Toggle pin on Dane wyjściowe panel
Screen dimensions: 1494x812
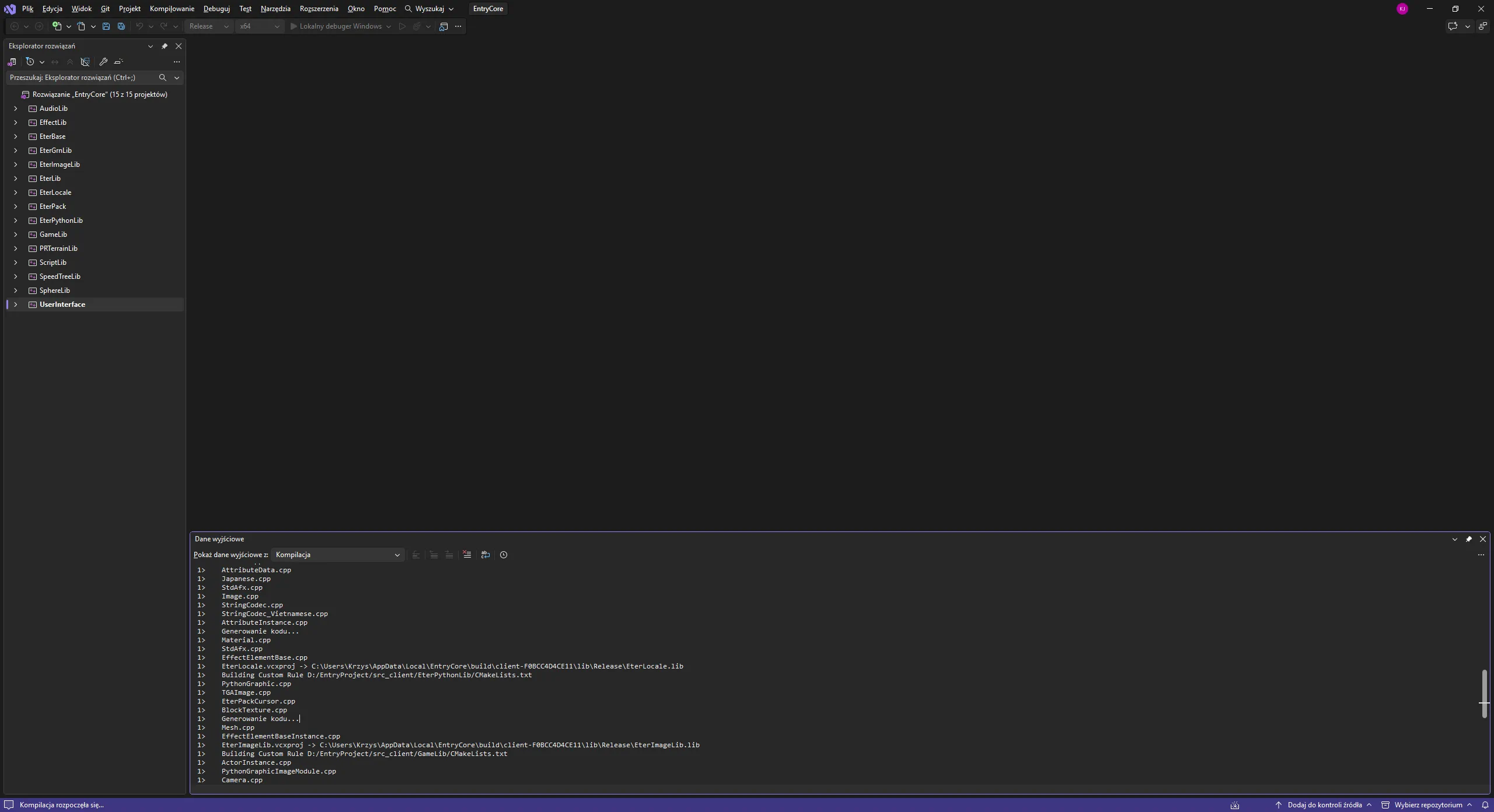1469,539
